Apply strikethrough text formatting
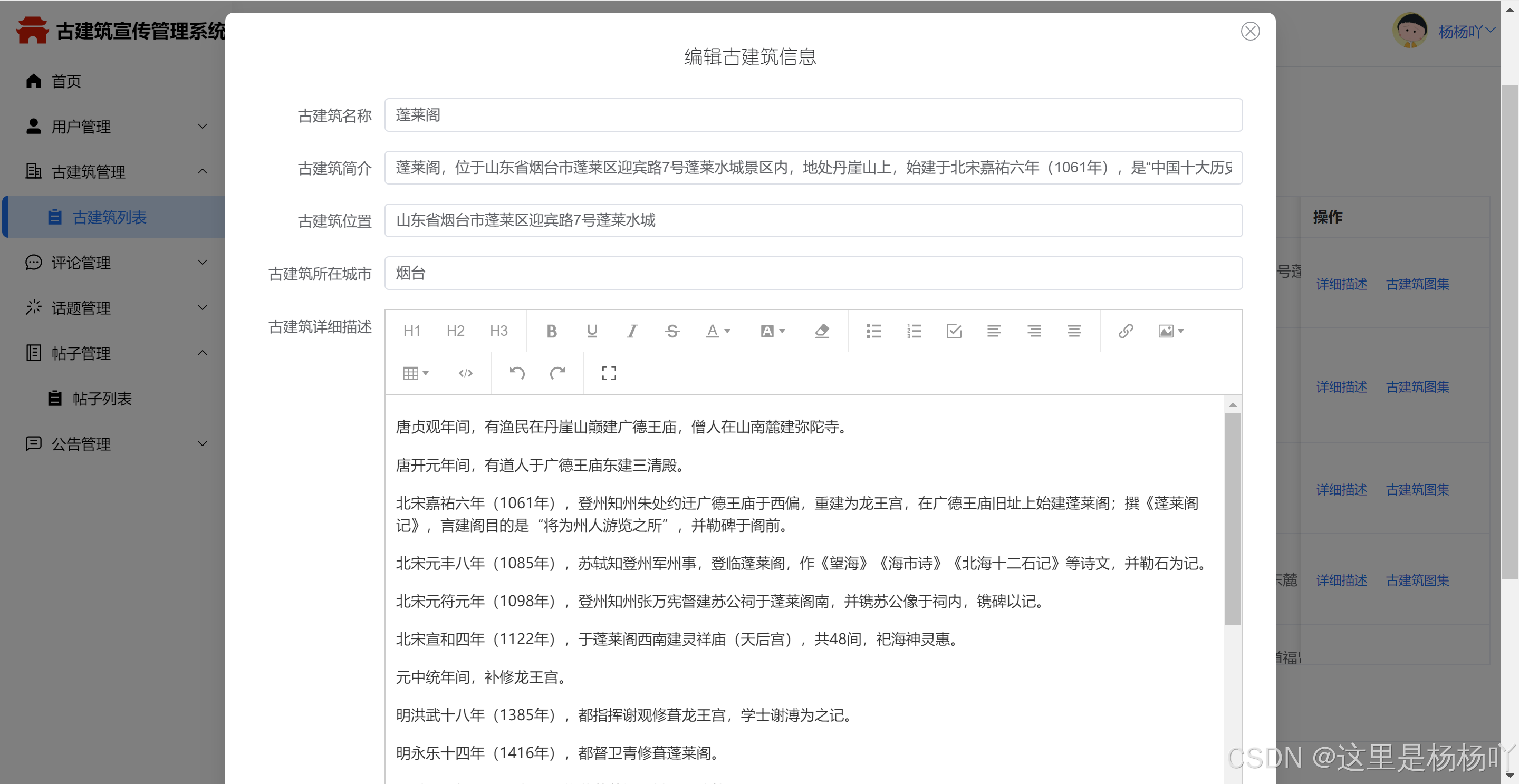 [x=671, y=331]
